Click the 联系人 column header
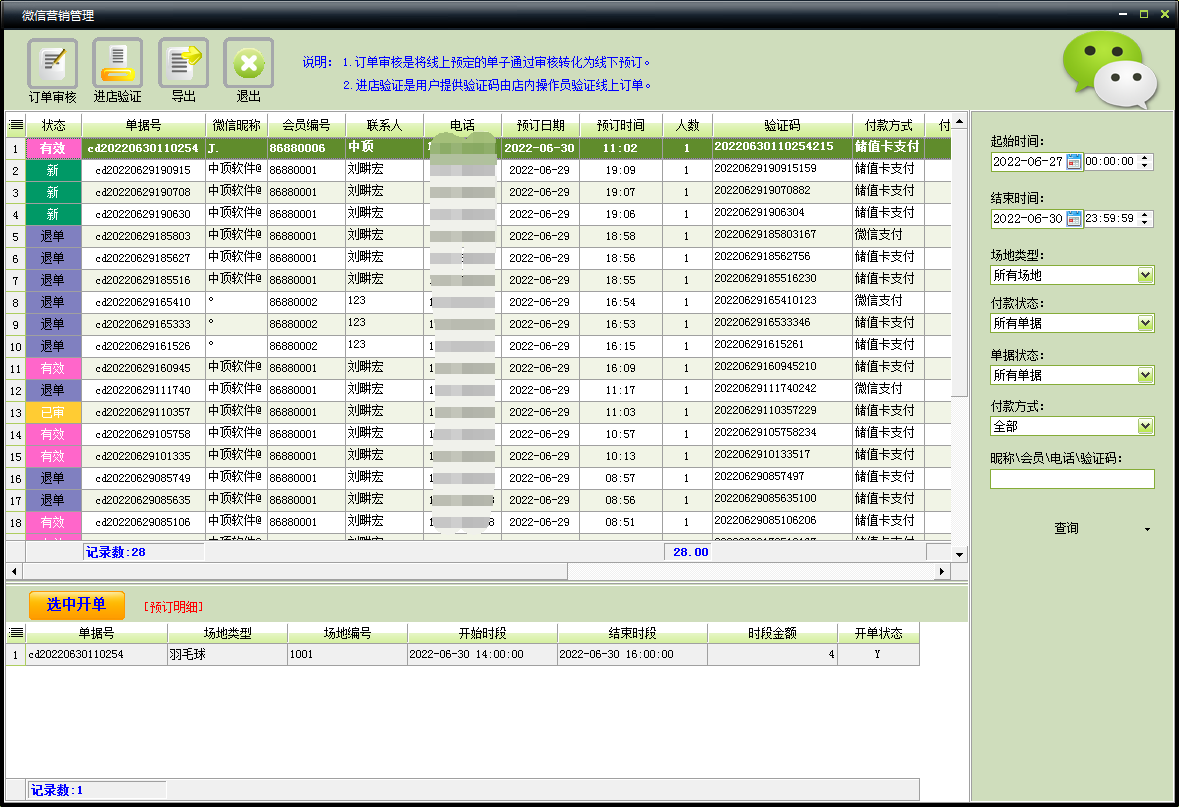Screen dimensions: 1179x807 click(x=384, y=125)
